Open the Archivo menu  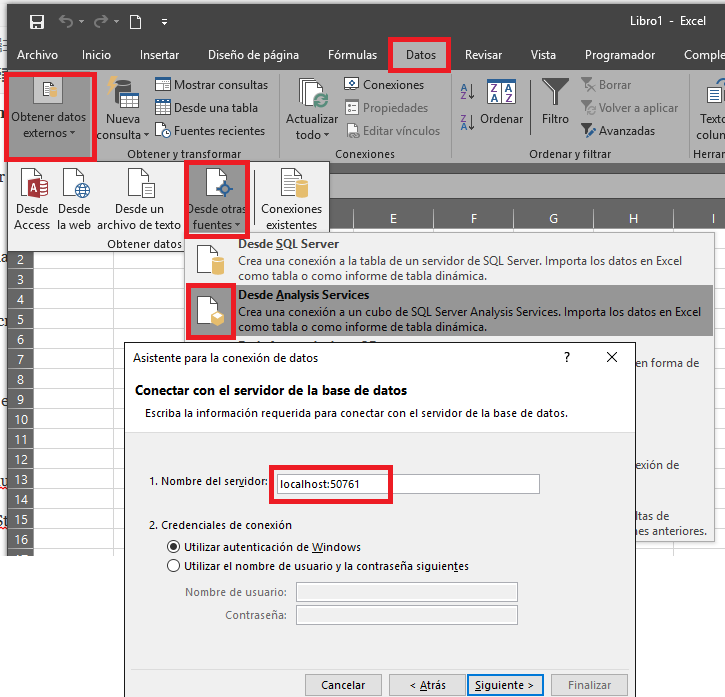coord(37,55)
